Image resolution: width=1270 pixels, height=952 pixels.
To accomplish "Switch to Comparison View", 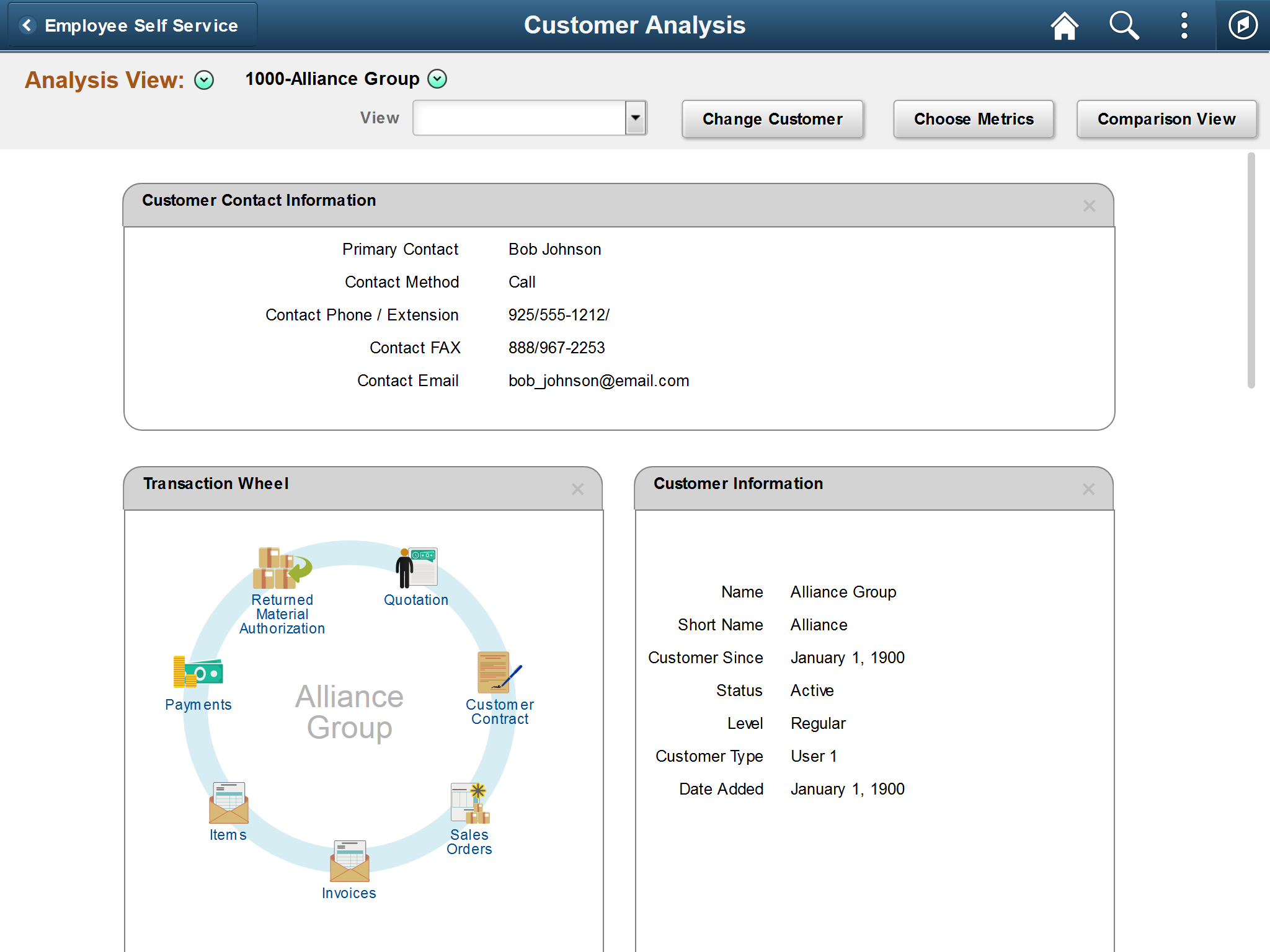I will pos(1166,119).
